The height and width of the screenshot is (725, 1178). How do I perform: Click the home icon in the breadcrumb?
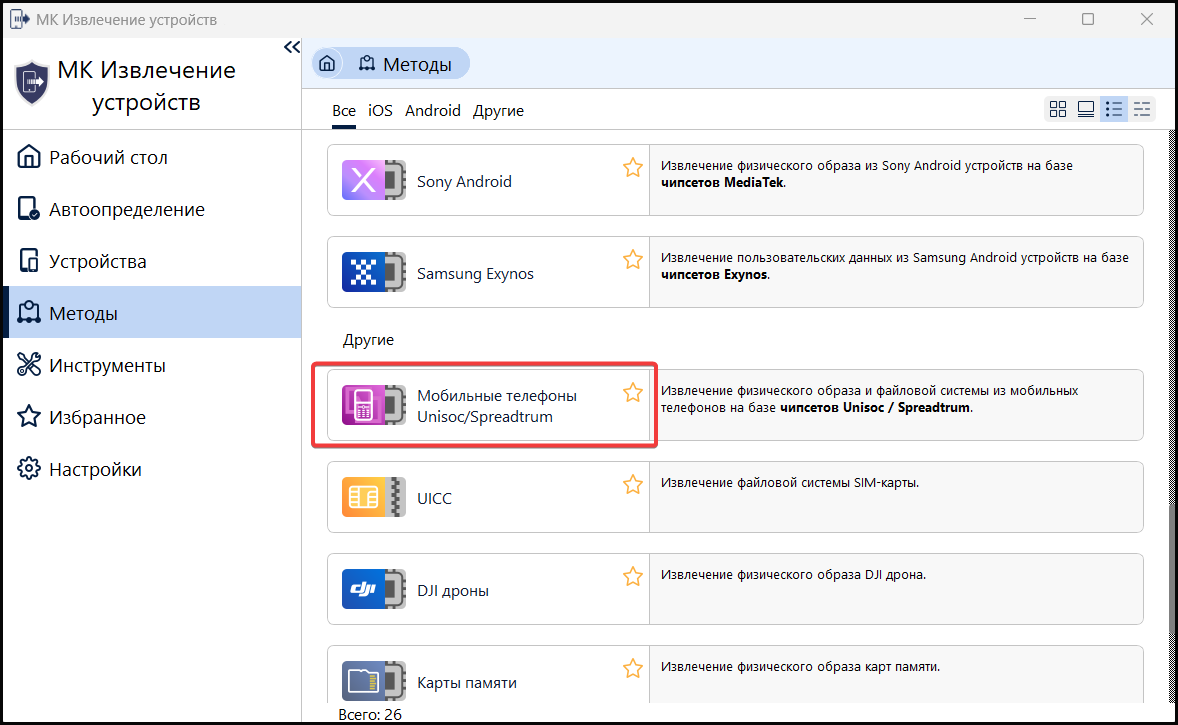327,64
